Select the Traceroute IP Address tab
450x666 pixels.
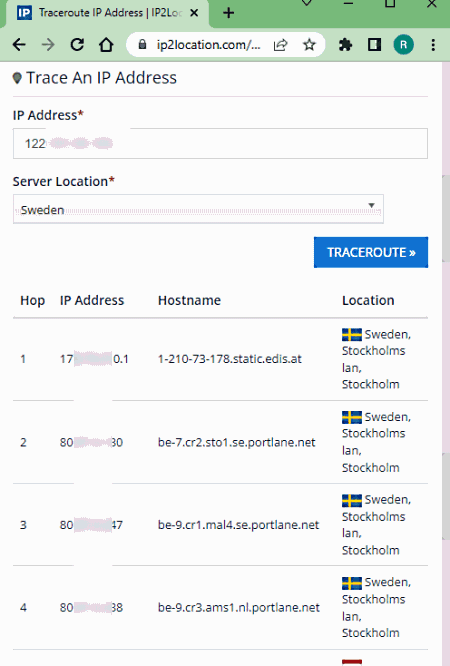click(108, 13)
